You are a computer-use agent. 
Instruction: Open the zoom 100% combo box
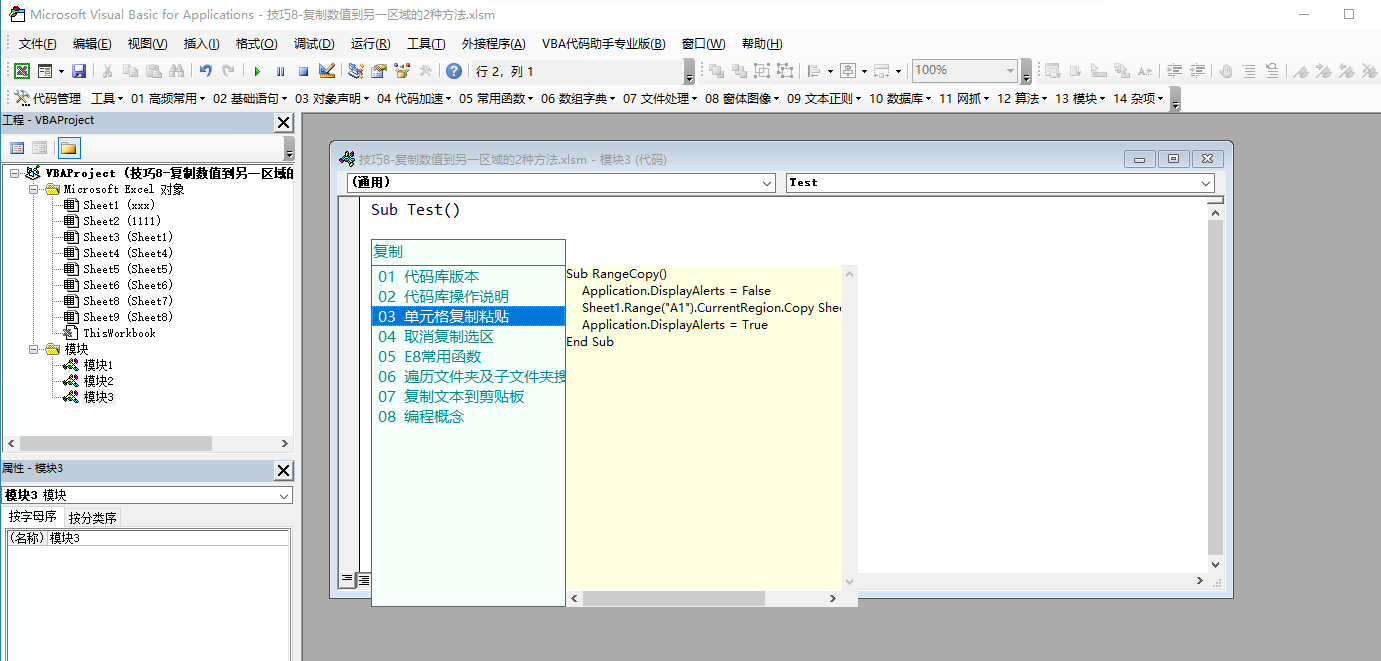click(965, 70)
